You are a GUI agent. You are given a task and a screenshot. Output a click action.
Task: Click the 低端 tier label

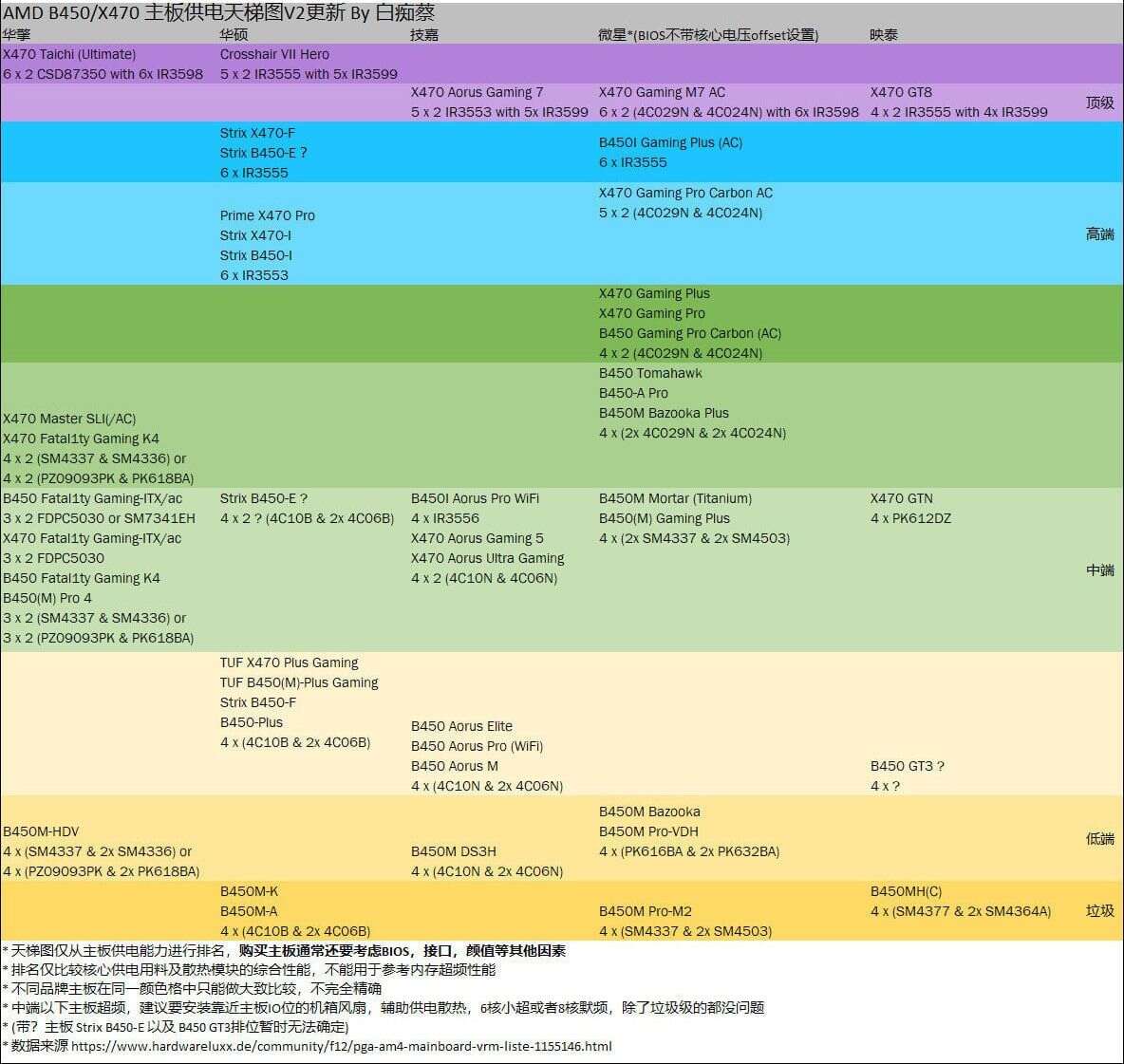[1099, 838]
